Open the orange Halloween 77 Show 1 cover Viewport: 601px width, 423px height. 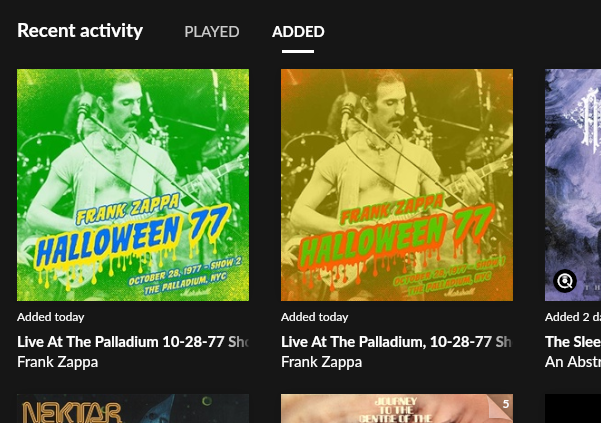(397, 185)
